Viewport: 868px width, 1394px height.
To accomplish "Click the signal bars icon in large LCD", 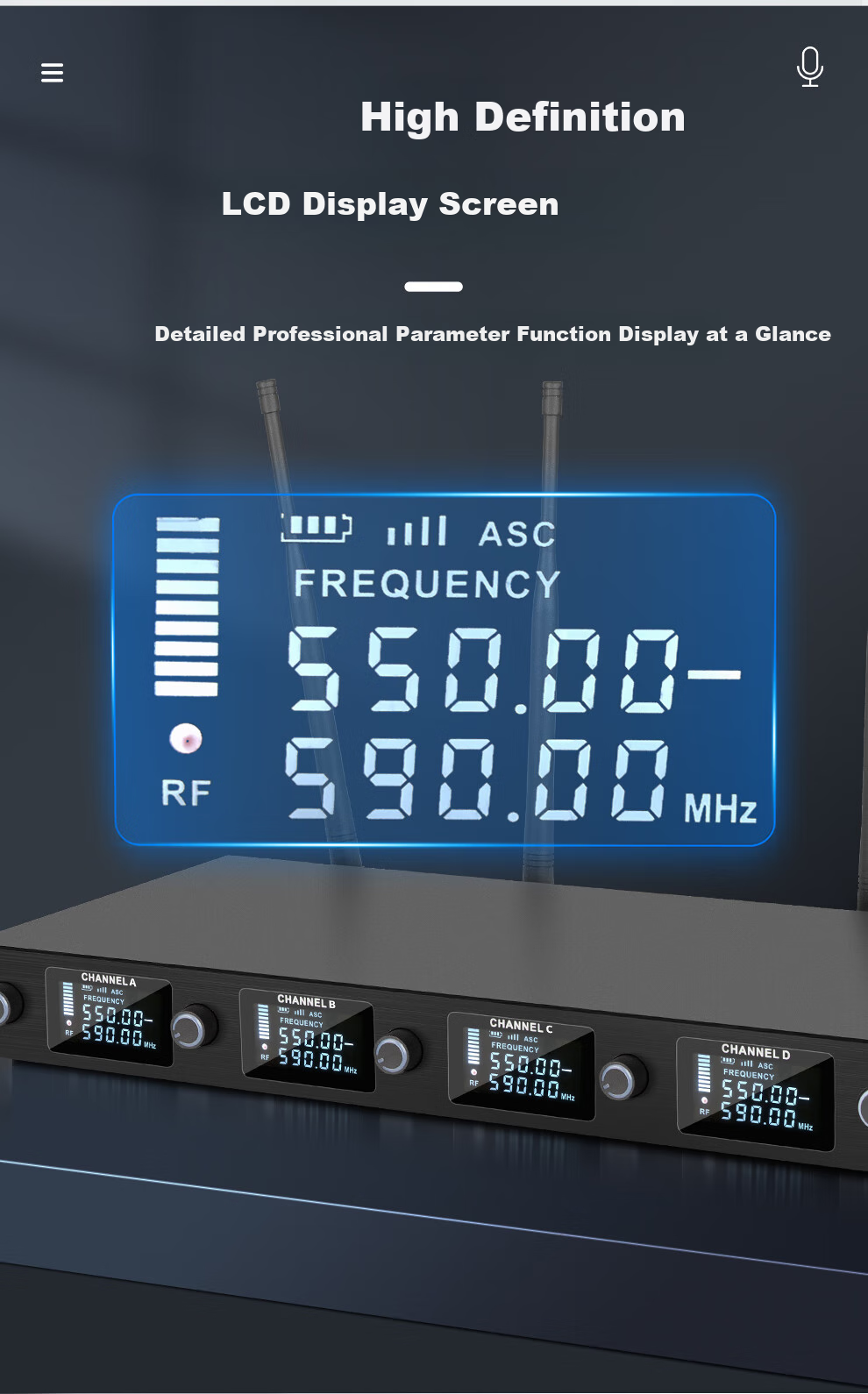I will [417, 530].
